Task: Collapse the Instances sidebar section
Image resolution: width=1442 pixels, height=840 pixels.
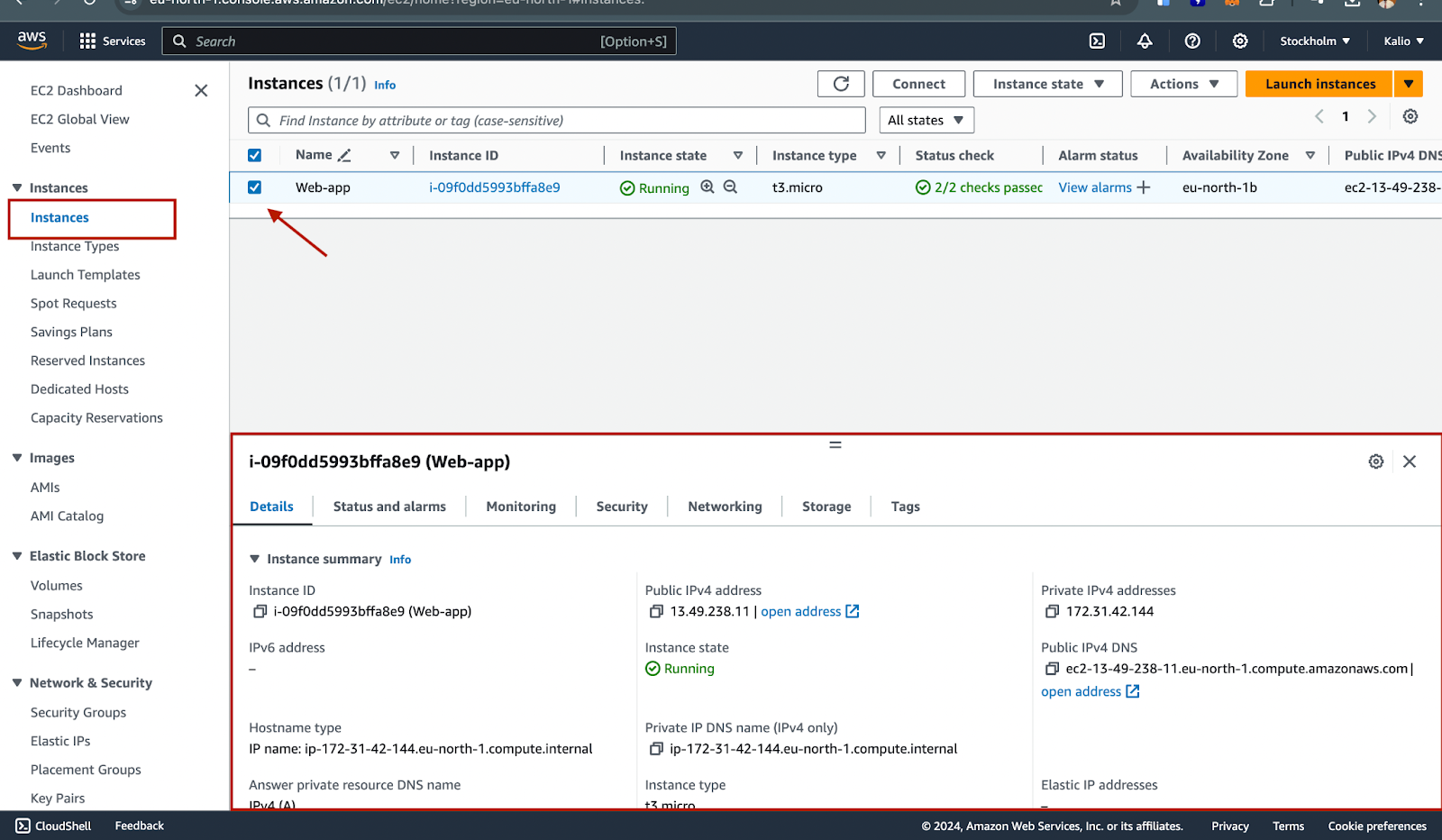Action: [17, 187]
